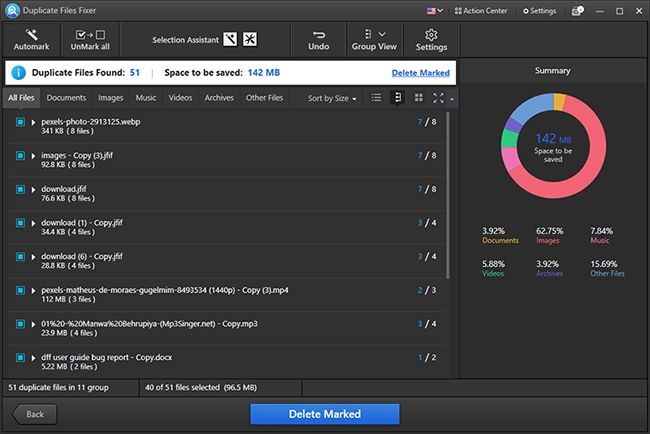Click the file list vertical scrollbar
The height and width of the screenshot is (434, 650).
(x=448, y=195)
